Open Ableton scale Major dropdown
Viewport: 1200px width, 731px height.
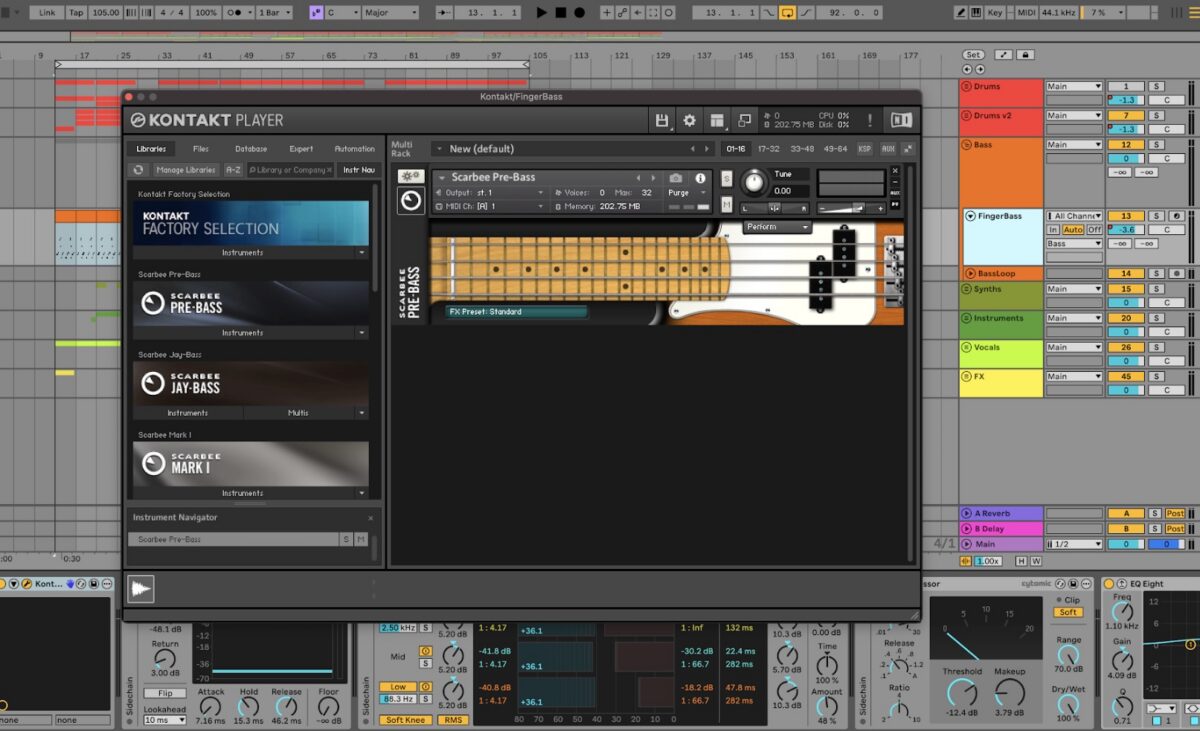pyautogui.click(x=389, y=13)
